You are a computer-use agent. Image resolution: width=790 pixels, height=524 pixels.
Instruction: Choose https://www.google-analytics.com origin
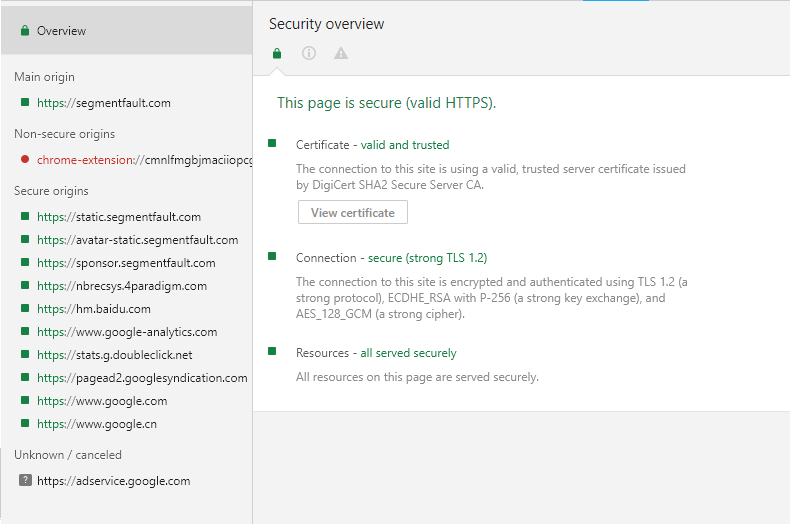coord(127,332)
